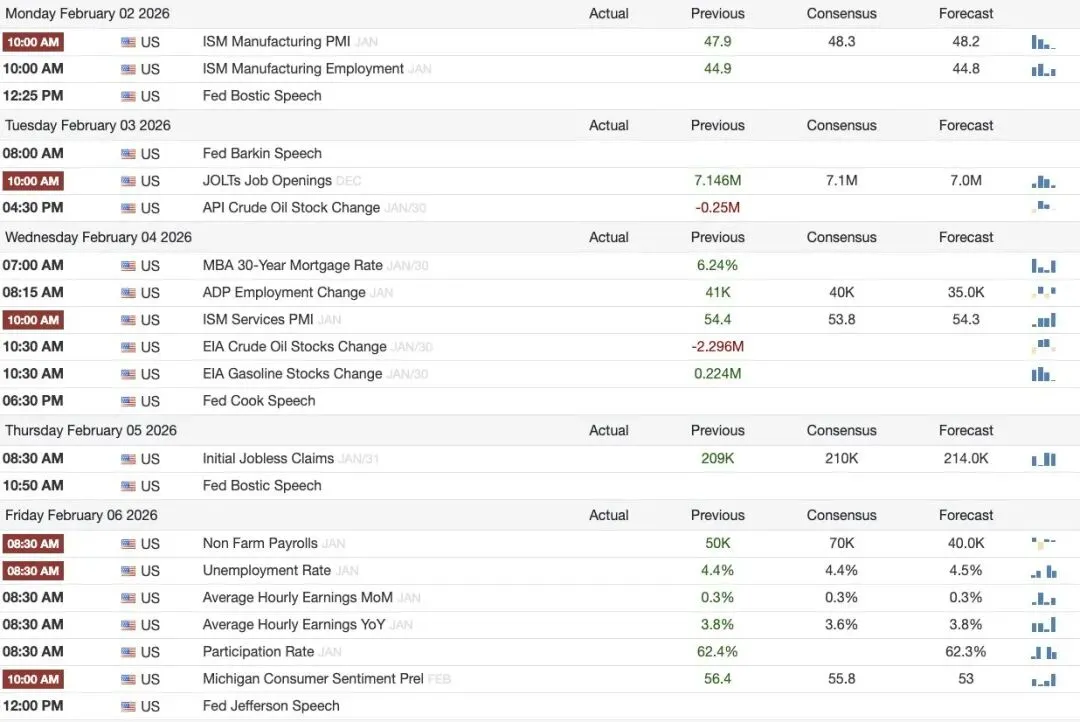The height and width of the screenshot is (722, 1080).
Task: Open the Fed Jefferson Speech event
Action: tap(271, 706)
